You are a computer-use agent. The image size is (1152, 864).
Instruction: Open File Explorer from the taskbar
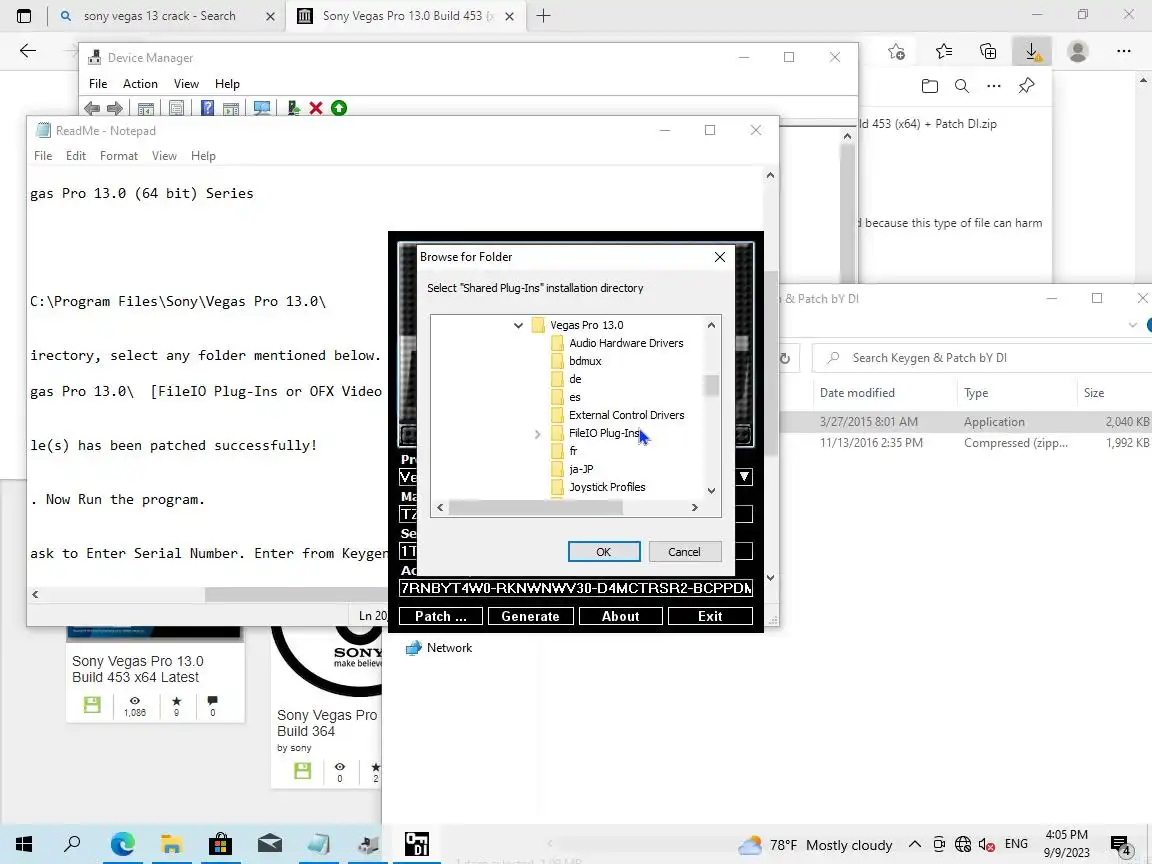click(x=171, y=844)
